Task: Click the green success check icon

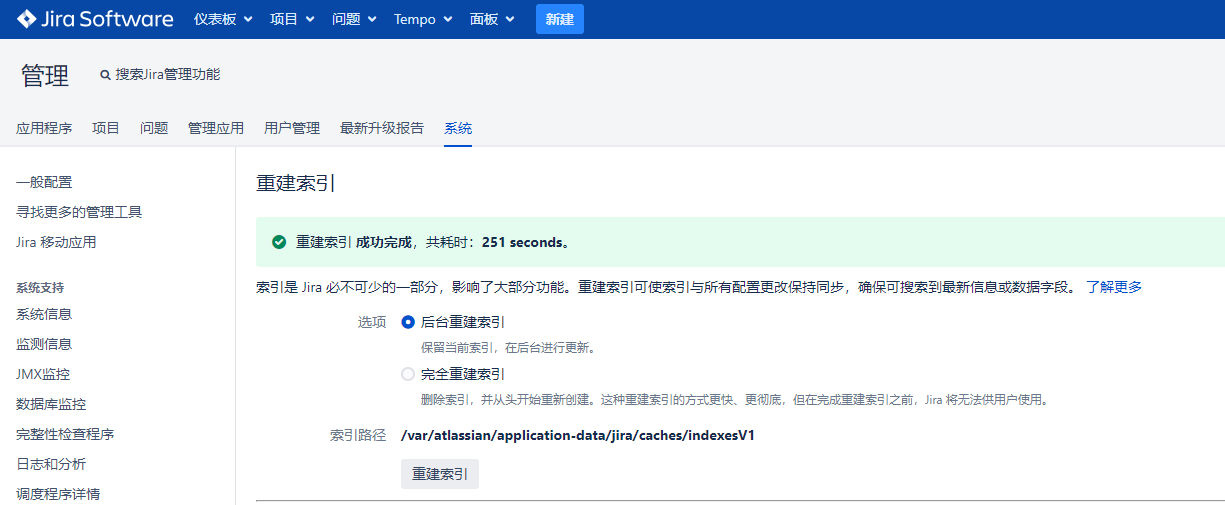Action: click(x=279, y=242)
